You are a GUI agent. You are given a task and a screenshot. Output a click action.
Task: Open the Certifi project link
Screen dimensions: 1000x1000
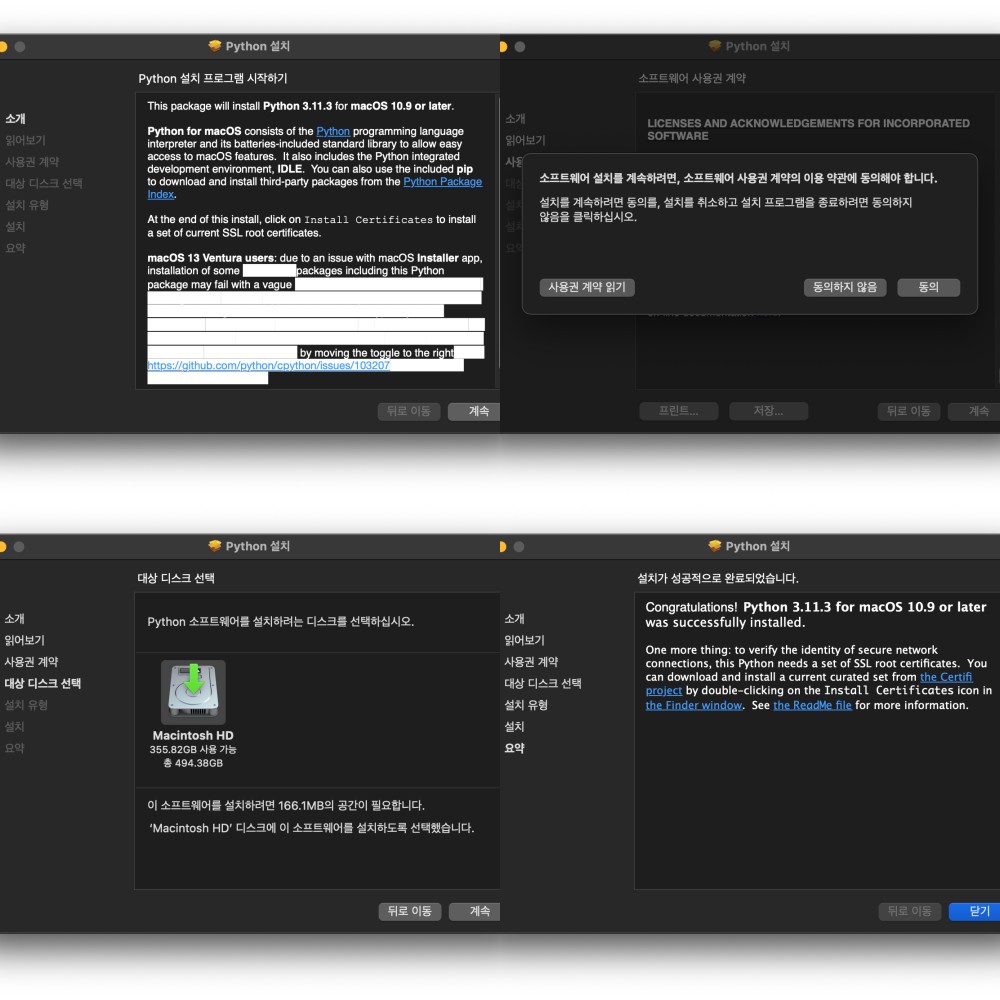pos(946,677)
